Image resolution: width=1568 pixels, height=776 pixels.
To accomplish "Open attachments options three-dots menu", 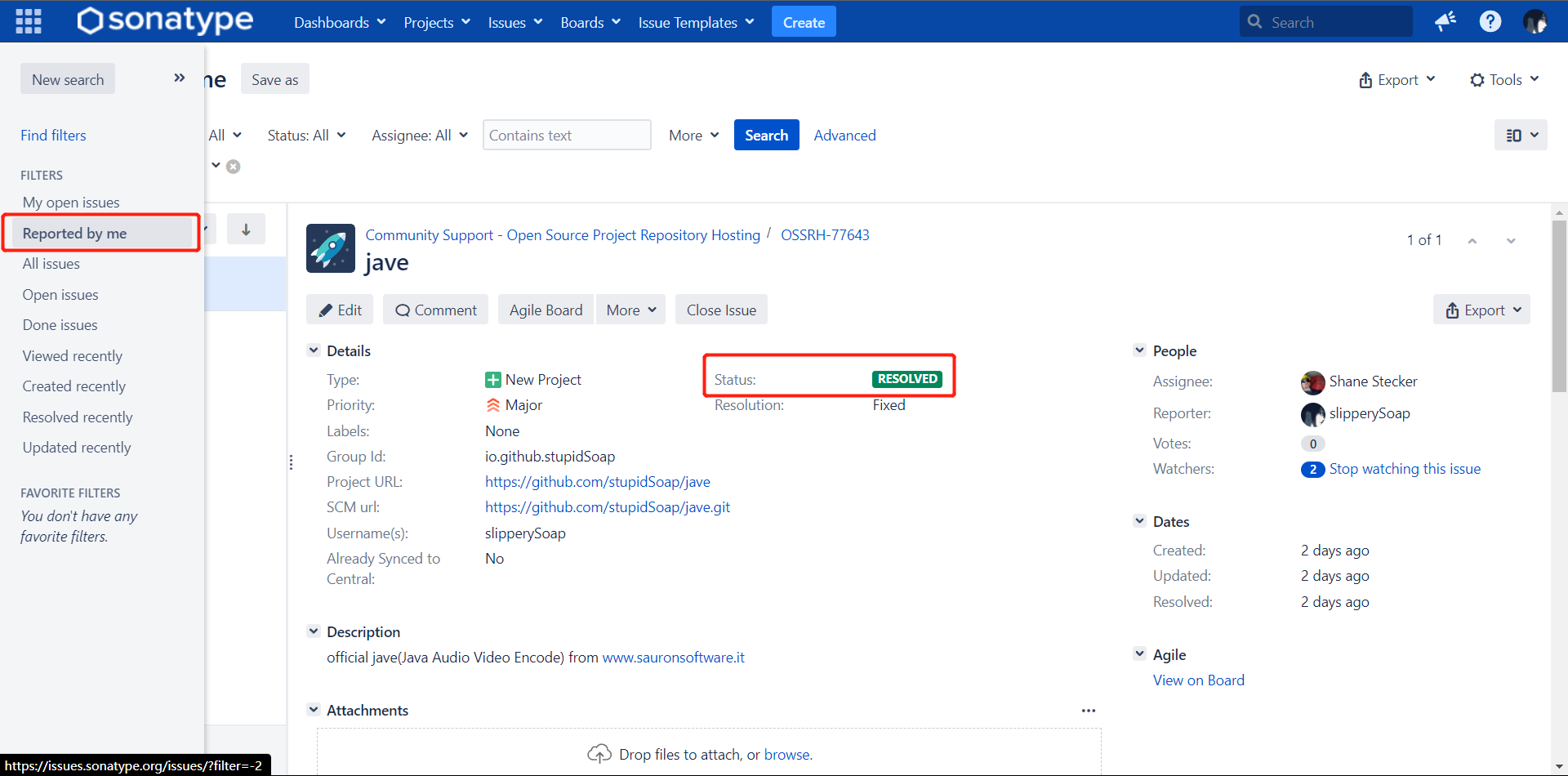I will [x=1089, y=711].
